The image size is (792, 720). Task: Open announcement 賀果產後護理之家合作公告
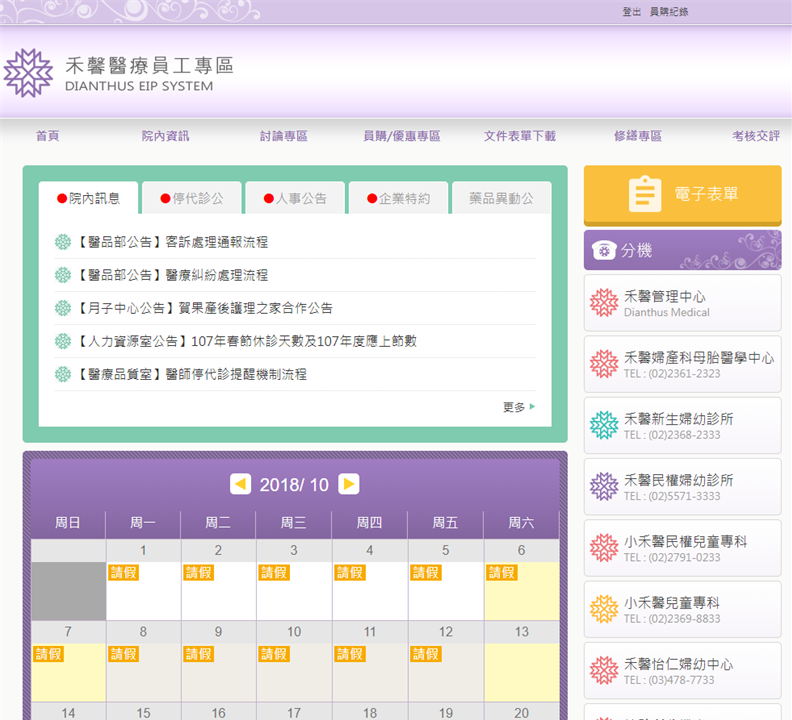coord(205,308)
